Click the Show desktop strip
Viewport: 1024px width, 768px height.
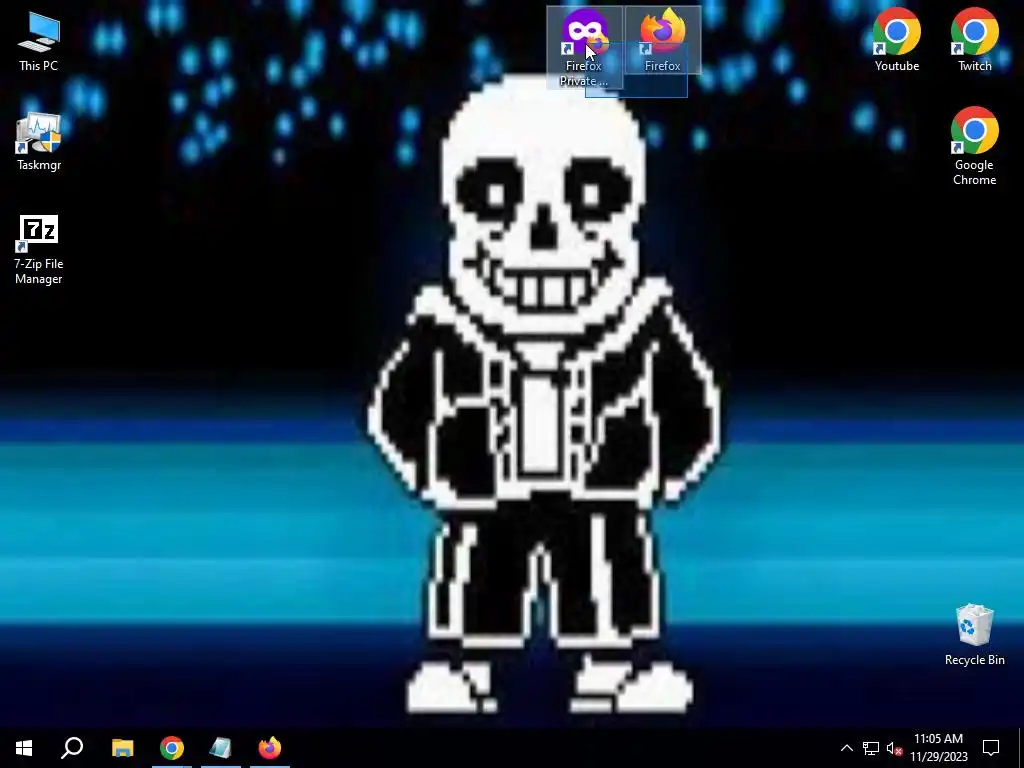coord(1021,748)
